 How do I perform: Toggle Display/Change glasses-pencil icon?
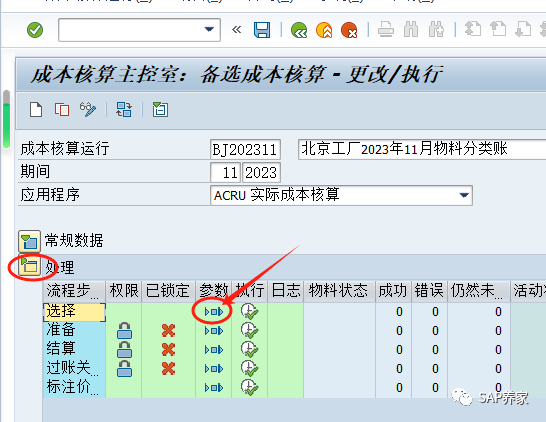(88, 110)
